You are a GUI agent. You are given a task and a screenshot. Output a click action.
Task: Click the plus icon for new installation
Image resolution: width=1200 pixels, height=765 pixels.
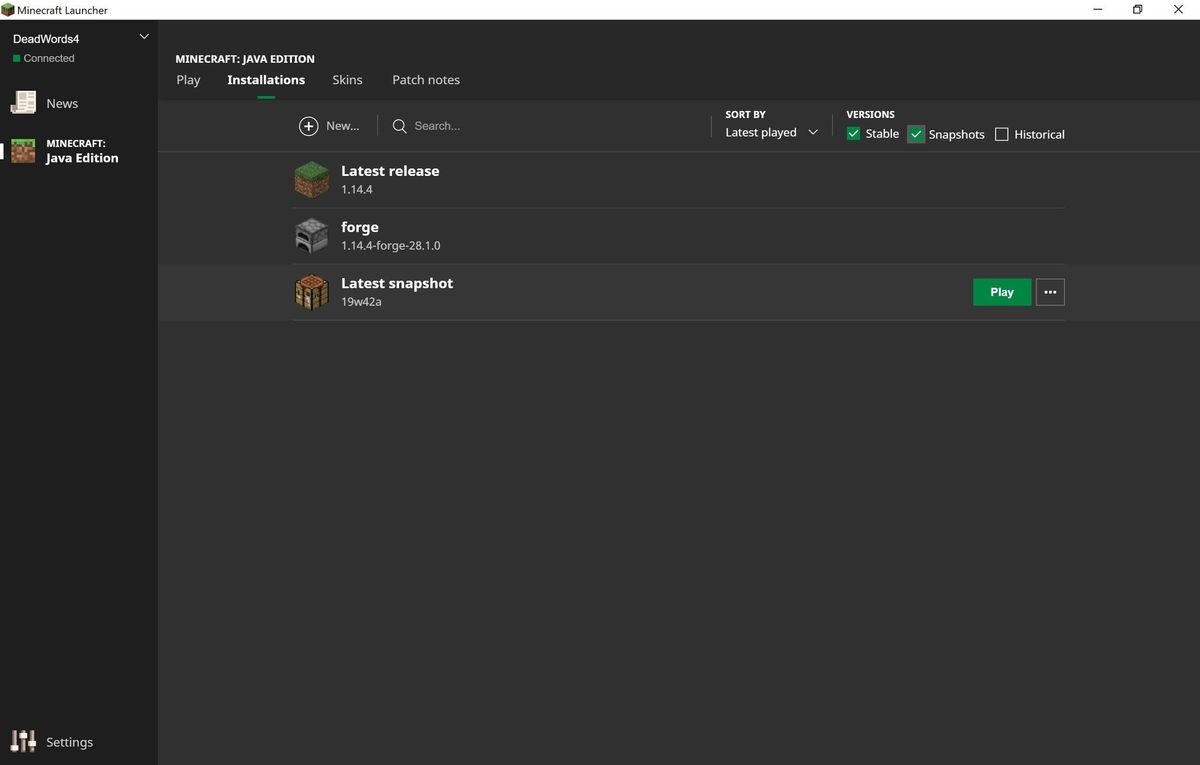(309, 126)
